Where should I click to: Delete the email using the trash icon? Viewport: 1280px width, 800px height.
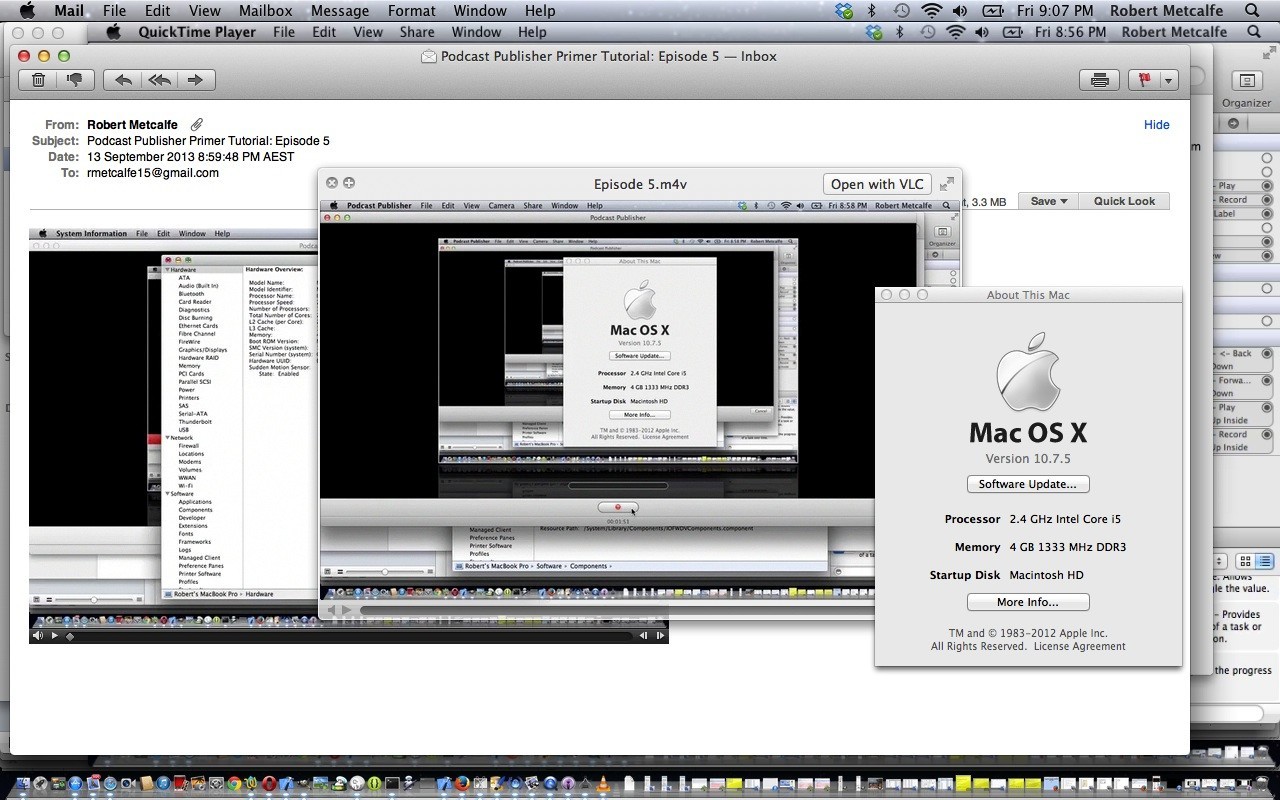click(x=38, y=79)
